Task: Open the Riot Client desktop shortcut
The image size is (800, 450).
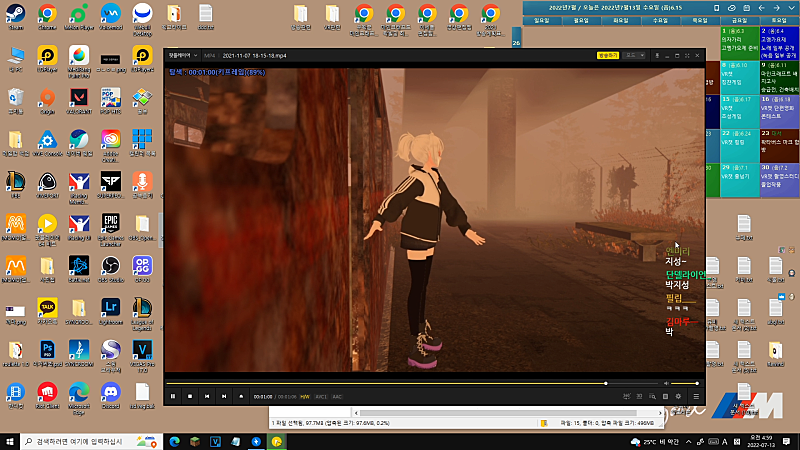Action: (x=47, y=396)
